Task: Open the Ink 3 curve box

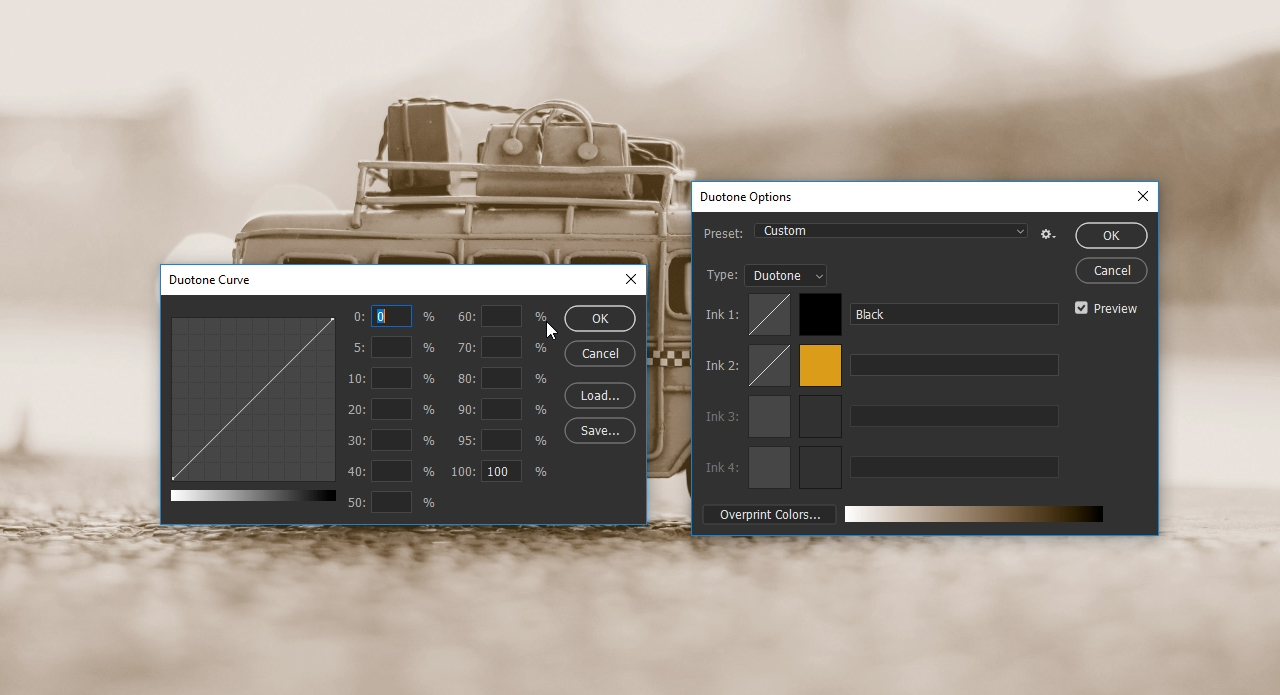Action: (x=769, y=417)
